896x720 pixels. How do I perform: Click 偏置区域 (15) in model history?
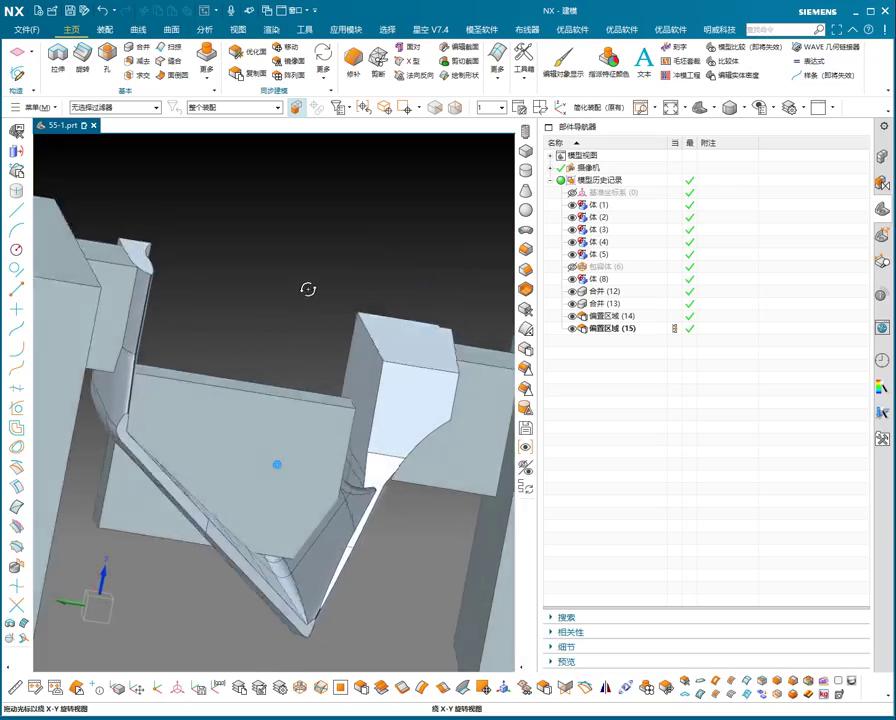[611, 328]
